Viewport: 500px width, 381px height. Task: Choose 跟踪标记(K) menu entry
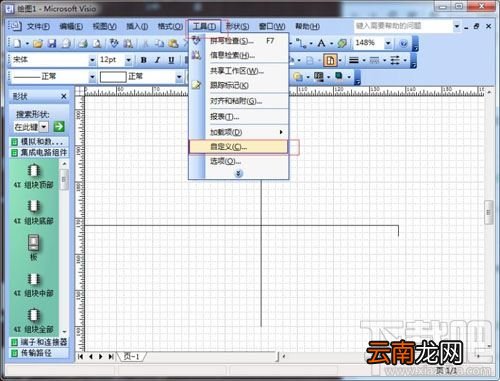[239, 85]
